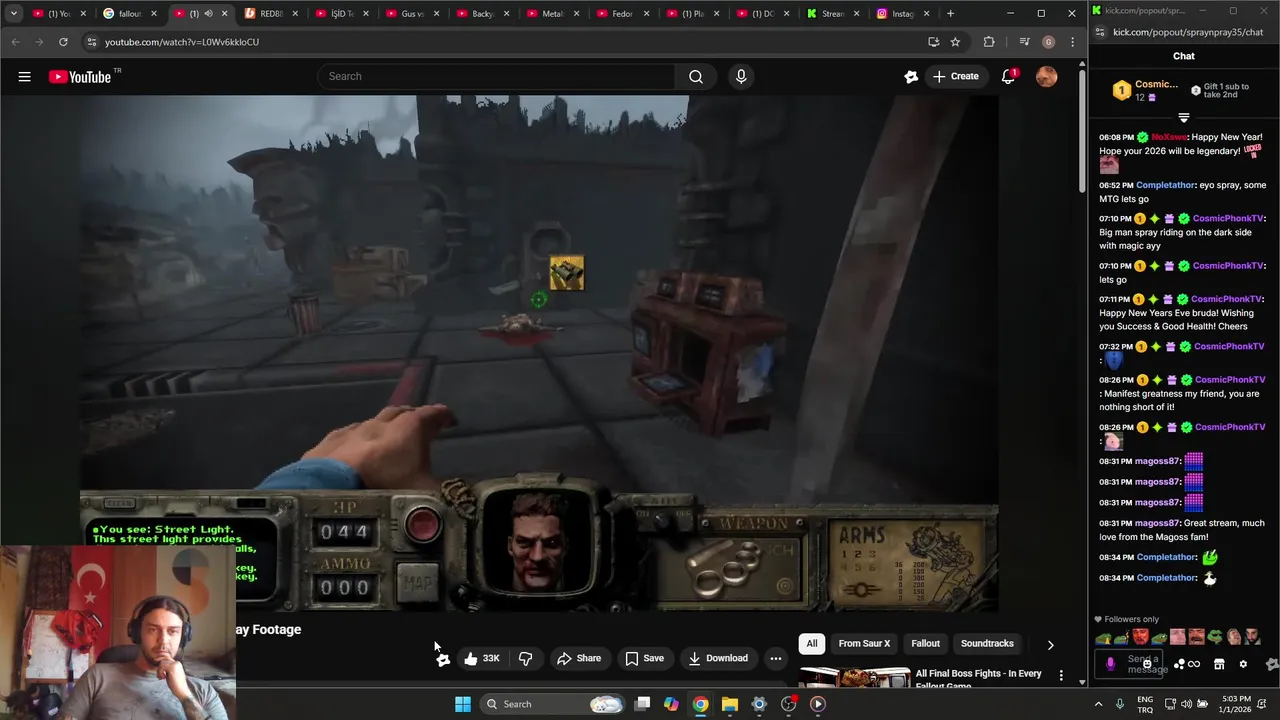Screen dimensions: 1280x720
Task: Click the Create button on YouTube
Action: [956, 77]
